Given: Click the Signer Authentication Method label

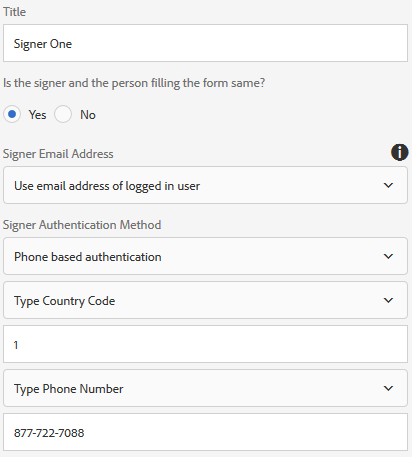Looking at the screenshot, I should point(82,225).
